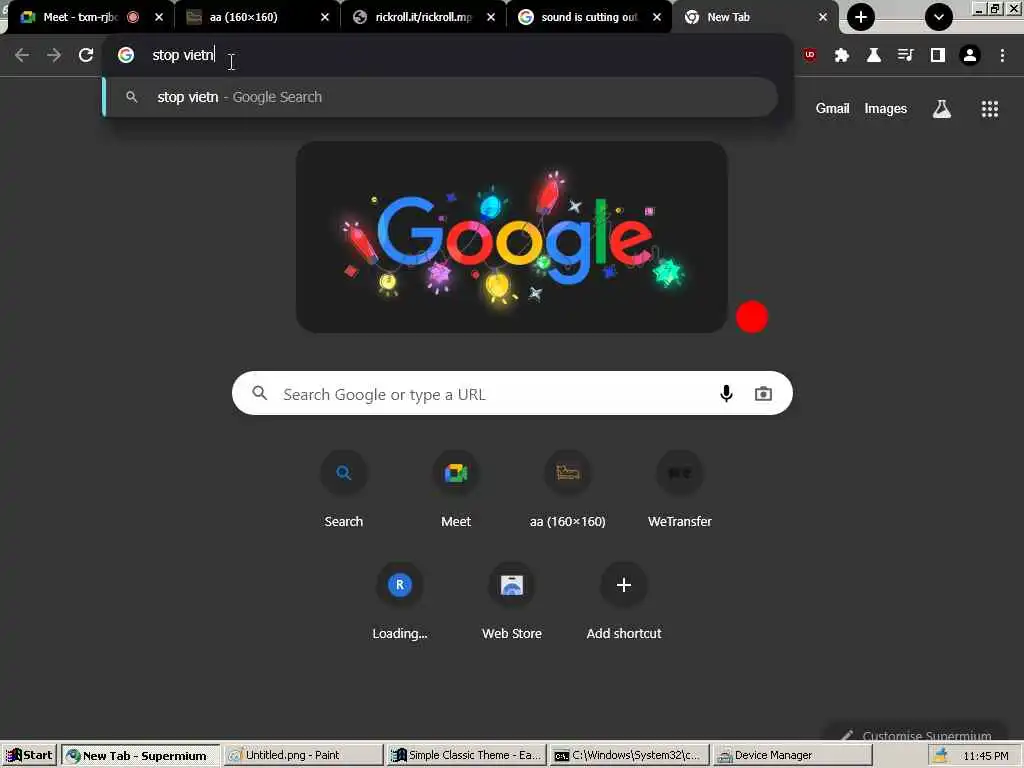The image size is (1024, 768).
Task: Close the aa (160×160) tab
Action: [x=325, y=17]
